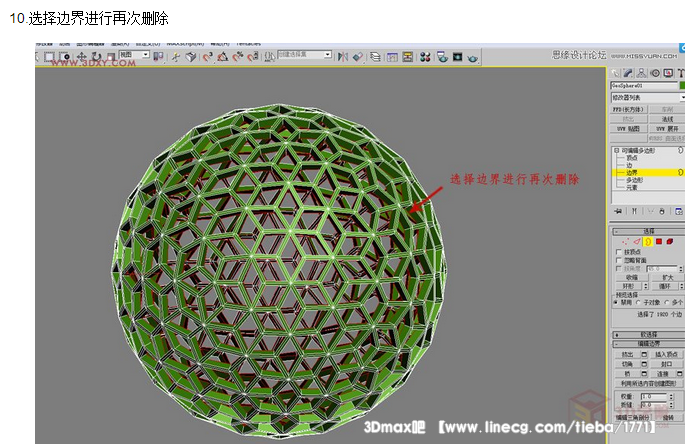Open the Rendered Frame Window icon

457,56
